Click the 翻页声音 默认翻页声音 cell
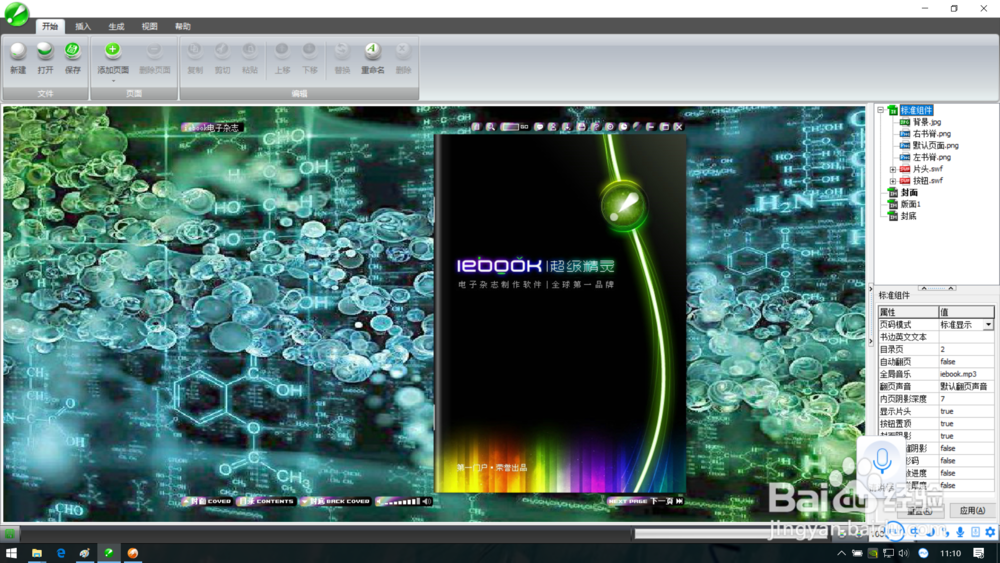The image size is (1000, 563). pos(966,386)
